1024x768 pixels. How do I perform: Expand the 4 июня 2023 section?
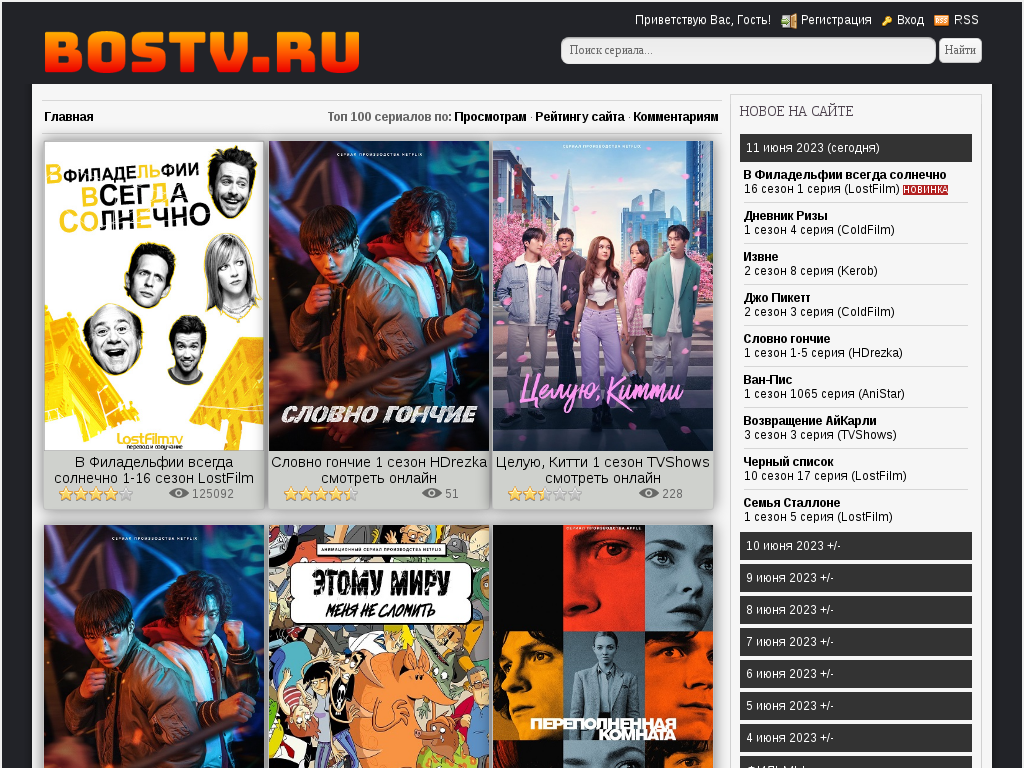coord(856,738)
